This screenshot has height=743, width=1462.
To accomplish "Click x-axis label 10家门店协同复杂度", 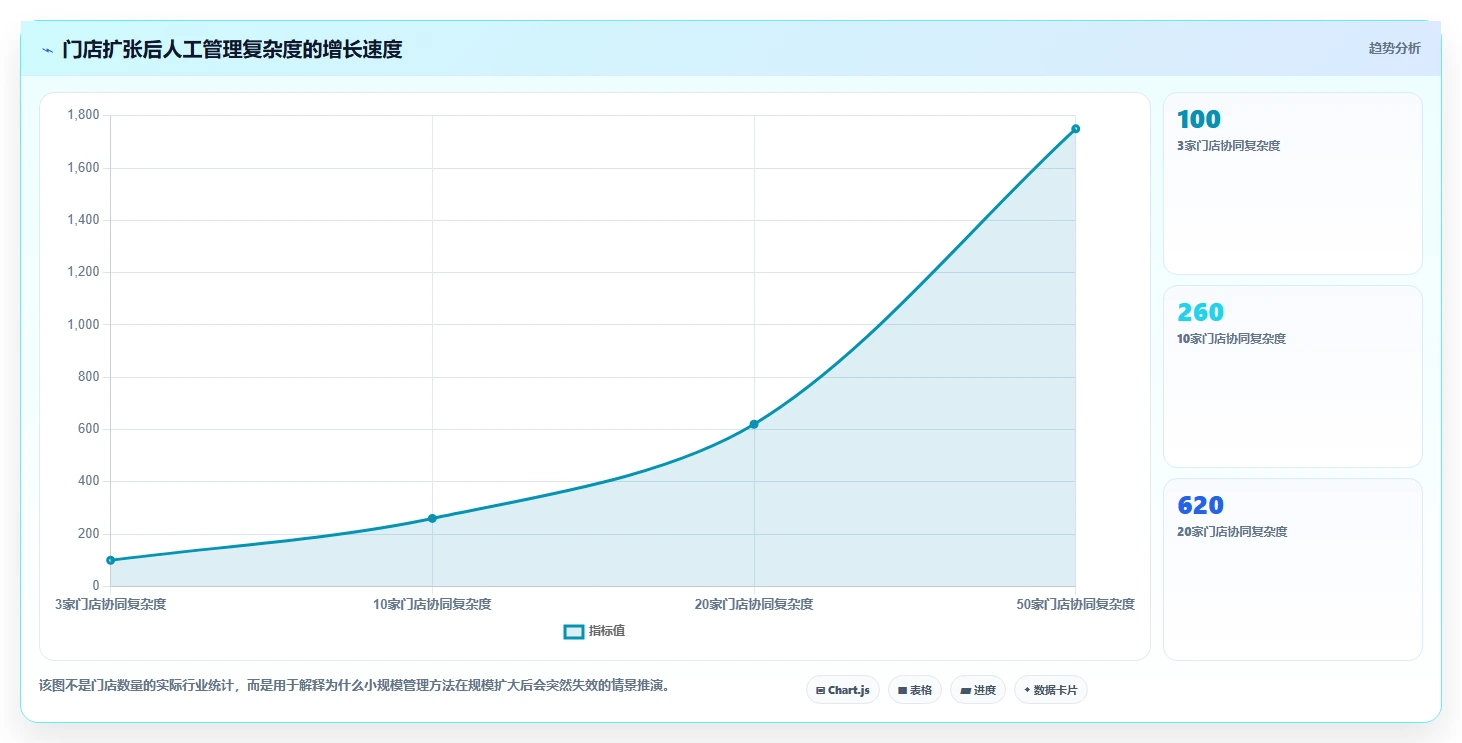I will (x=432, y=604).
